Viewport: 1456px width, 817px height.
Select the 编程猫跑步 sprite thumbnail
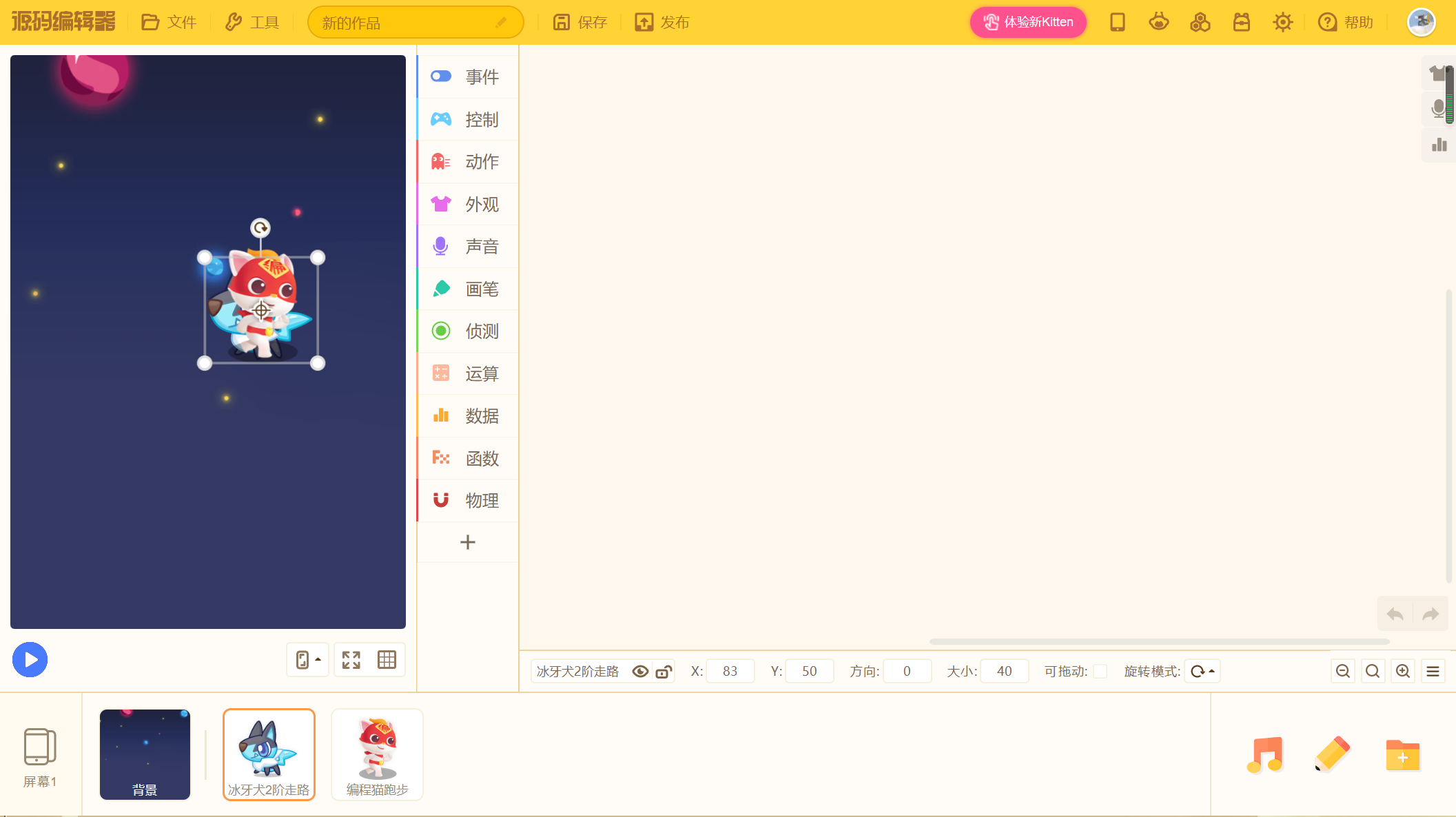(377, 754)
